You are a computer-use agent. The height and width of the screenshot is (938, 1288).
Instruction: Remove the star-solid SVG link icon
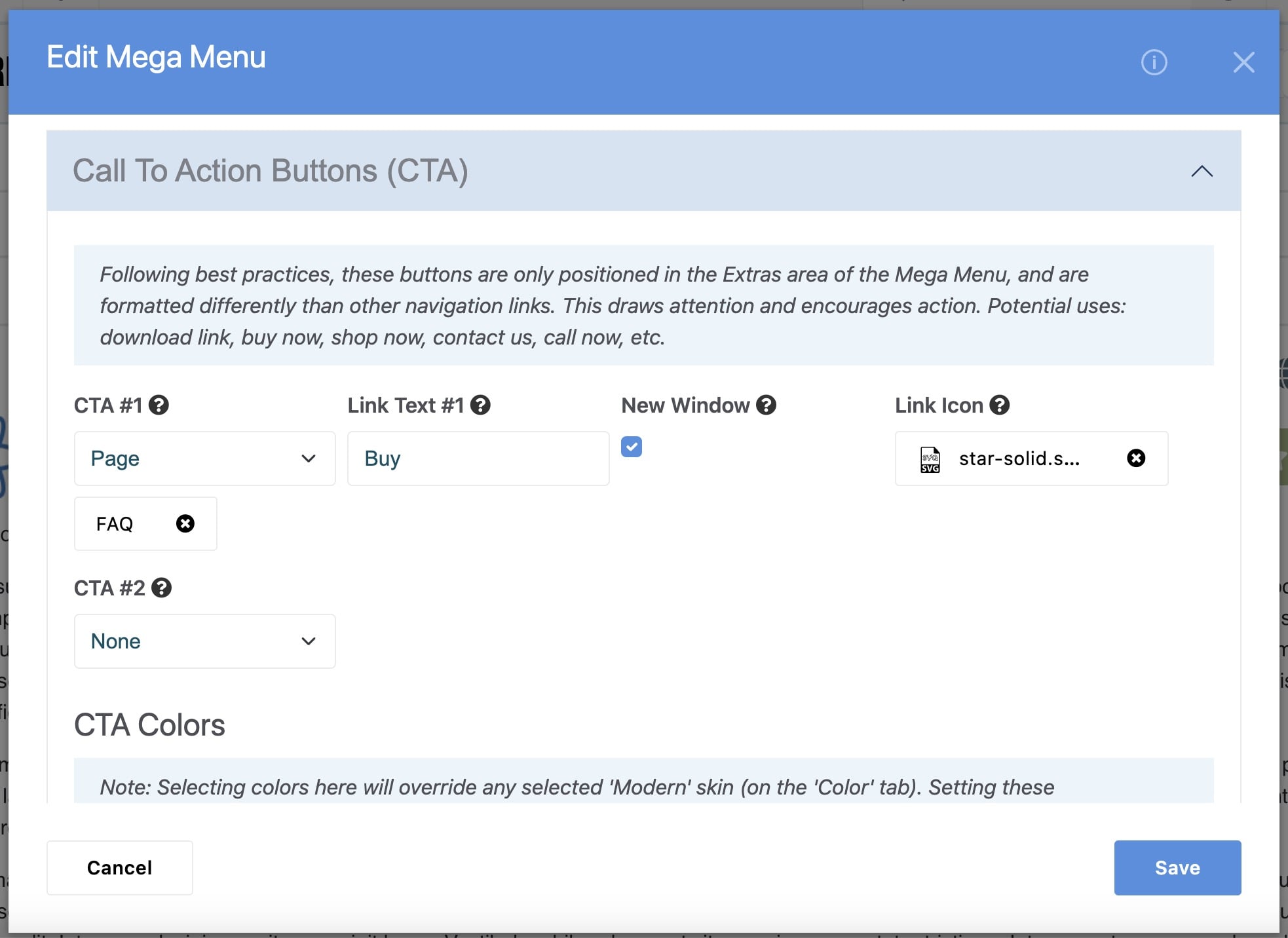pyautogui.click(x=1136, y=459)
